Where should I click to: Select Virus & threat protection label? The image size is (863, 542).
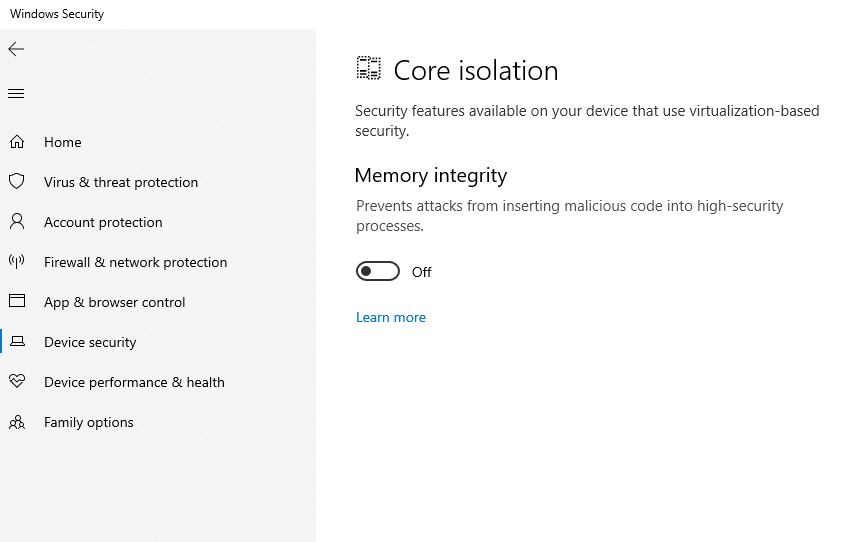(x=121, y=182)
